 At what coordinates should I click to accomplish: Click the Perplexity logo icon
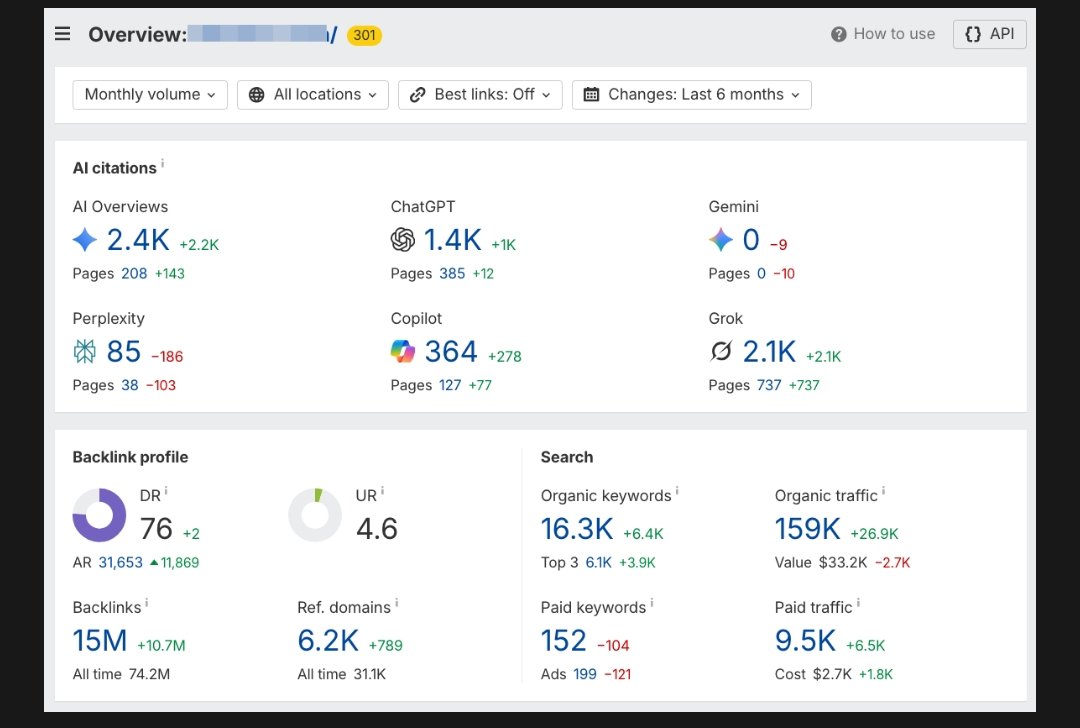coord(85,351)
